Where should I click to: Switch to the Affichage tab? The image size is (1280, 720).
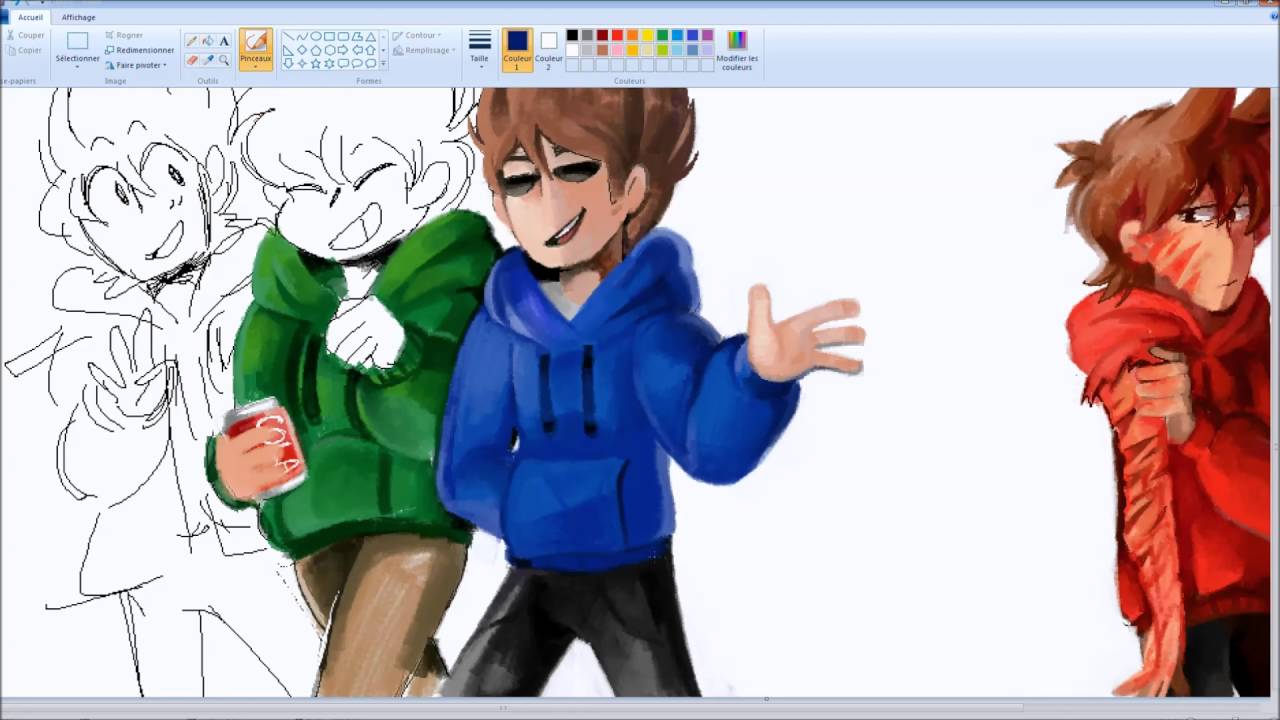(x=78, y=17)
